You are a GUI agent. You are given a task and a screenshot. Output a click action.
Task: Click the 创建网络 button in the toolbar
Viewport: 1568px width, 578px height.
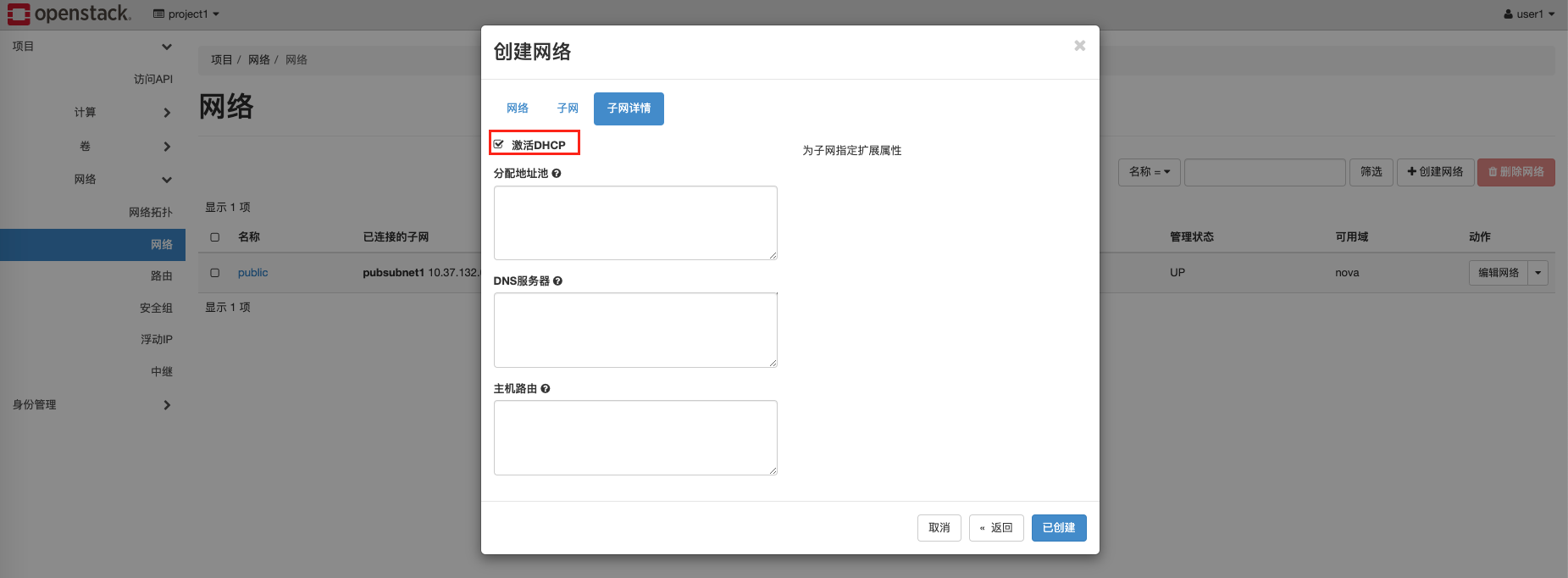point(1436,172)
